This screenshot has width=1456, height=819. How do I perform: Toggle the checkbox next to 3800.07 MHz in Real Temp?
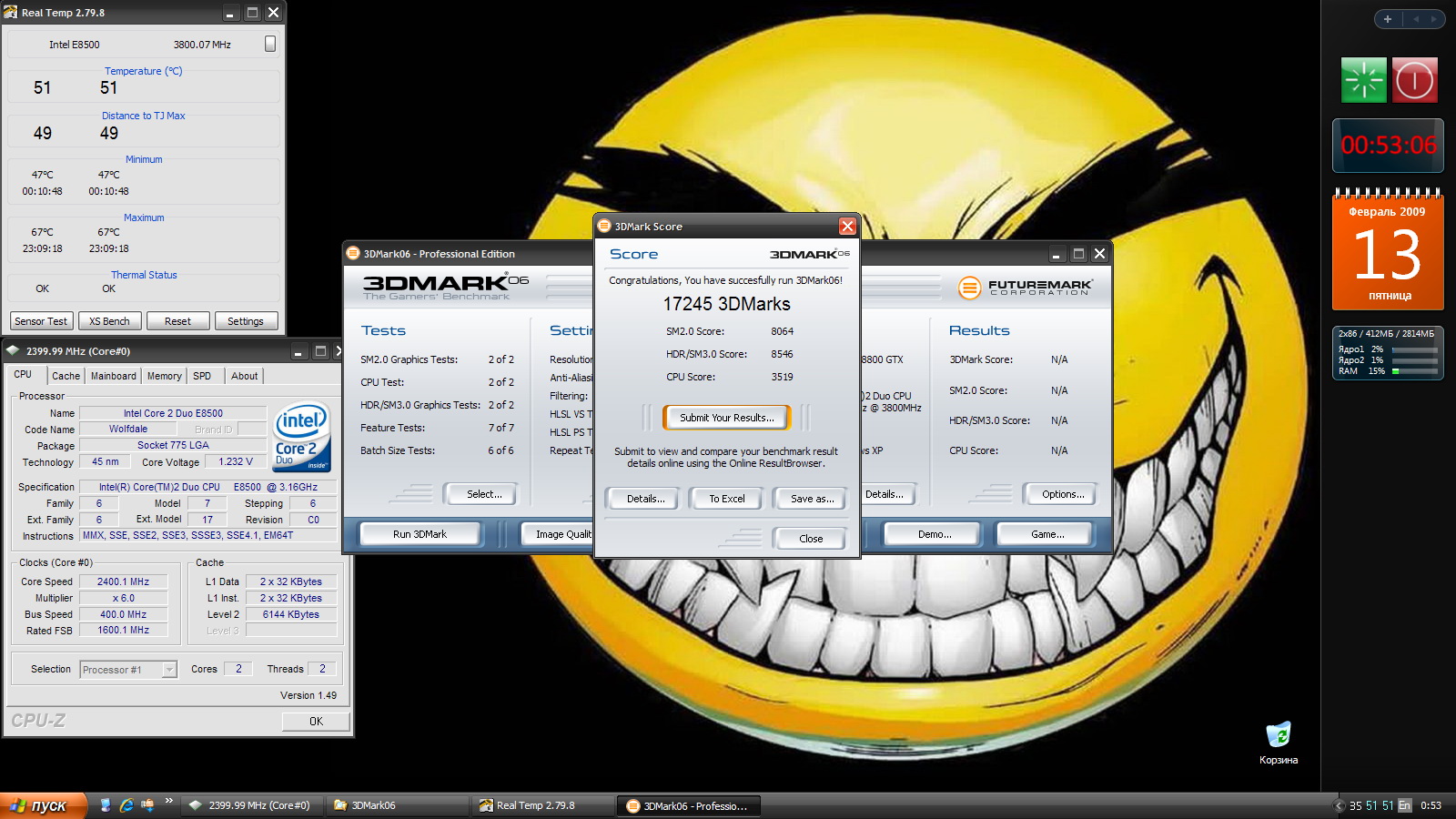(270, 44)
